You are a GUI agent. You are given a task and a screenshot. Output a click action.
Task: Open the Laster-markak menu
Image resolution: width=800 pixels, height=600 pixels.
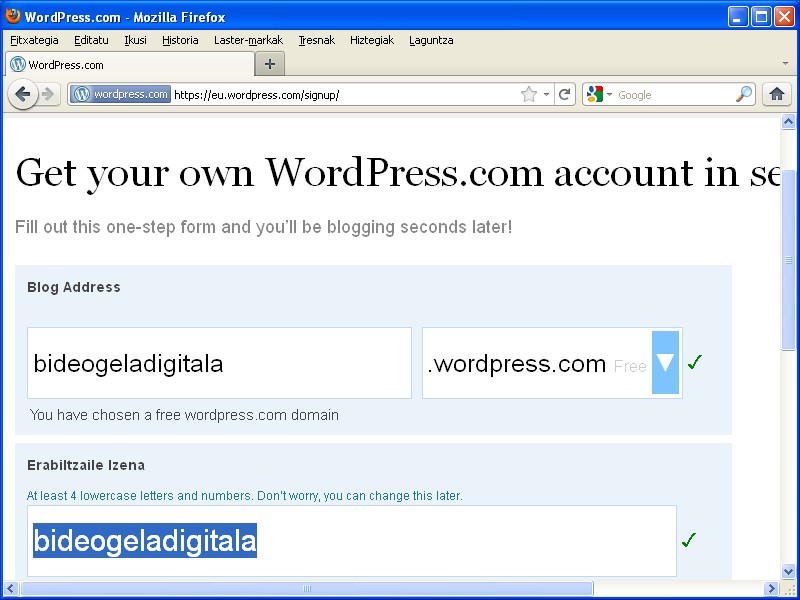click(248, 40)
